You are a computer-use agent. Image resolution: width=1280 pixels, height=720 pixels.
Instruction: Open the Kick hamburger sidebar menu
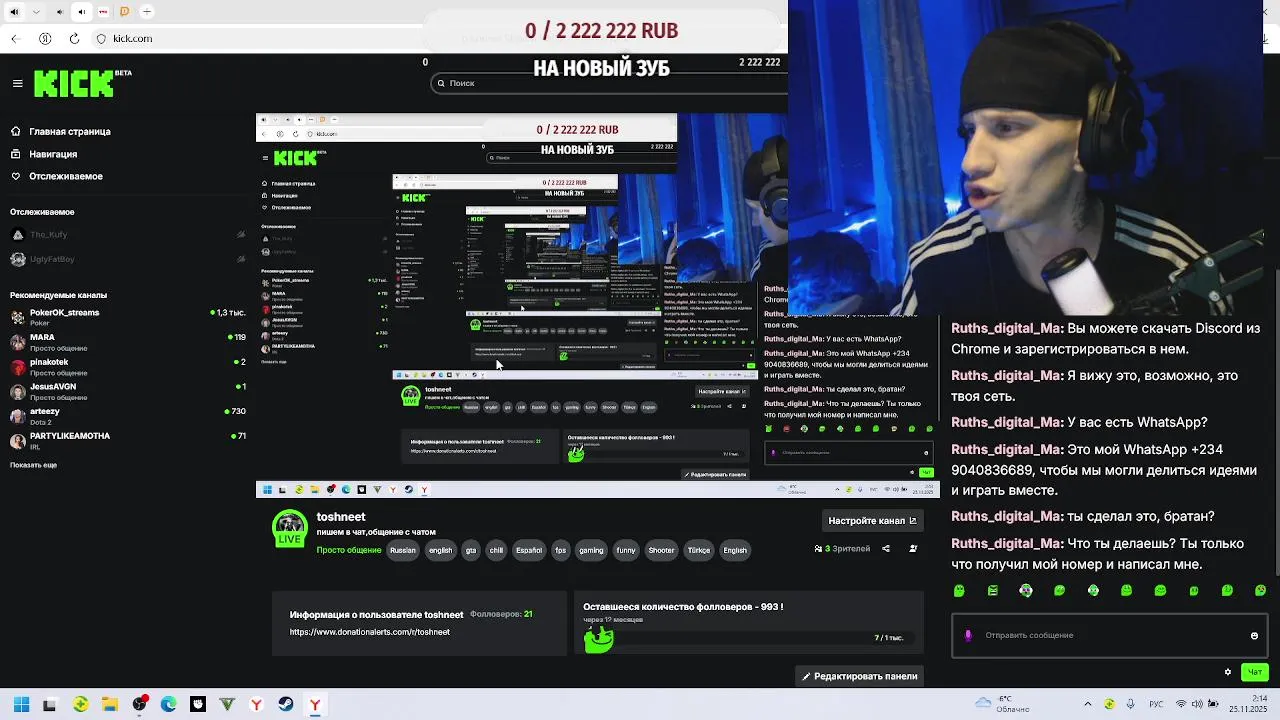17,83
